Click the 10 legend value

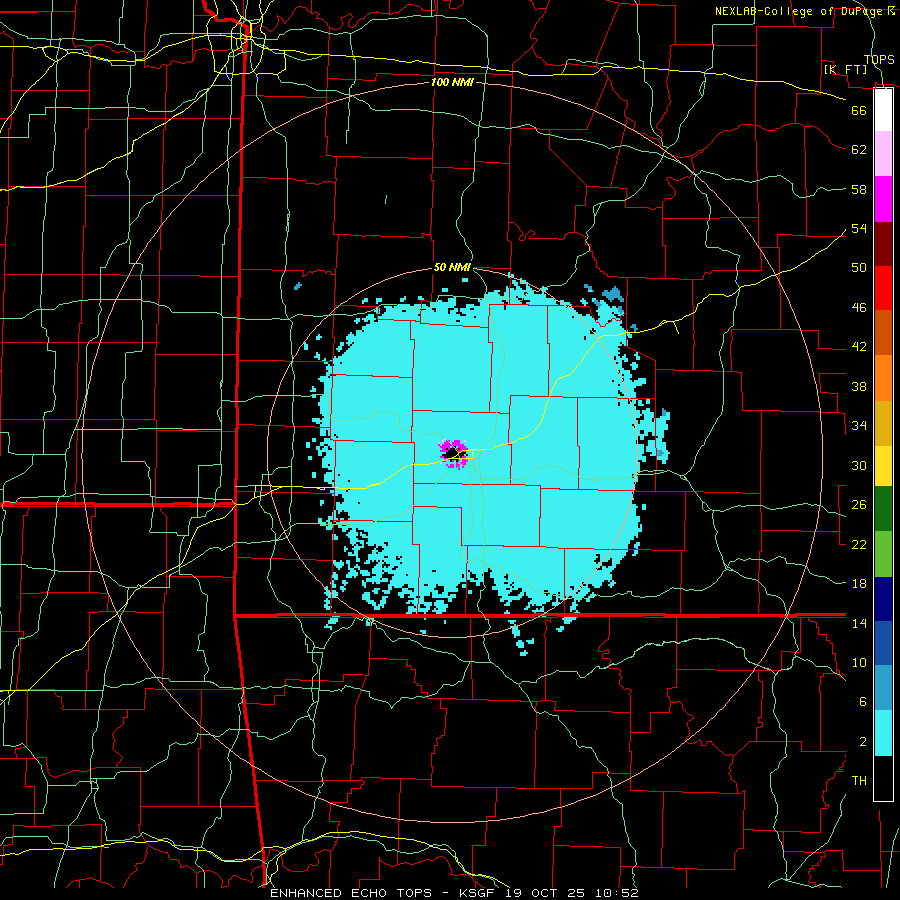click(x=859, y=662)
